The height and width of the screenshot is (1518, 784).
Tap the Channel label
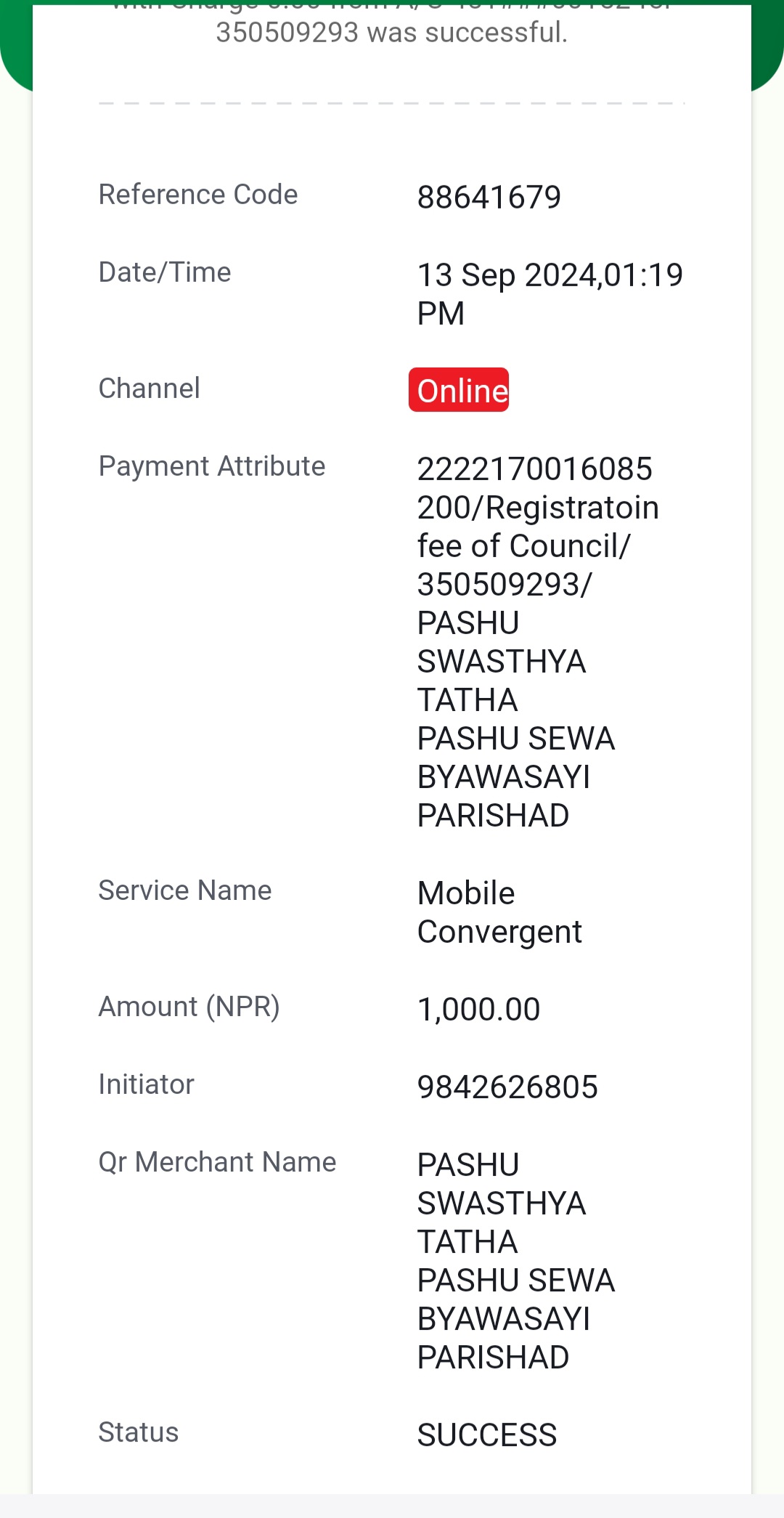coord(150,388)
